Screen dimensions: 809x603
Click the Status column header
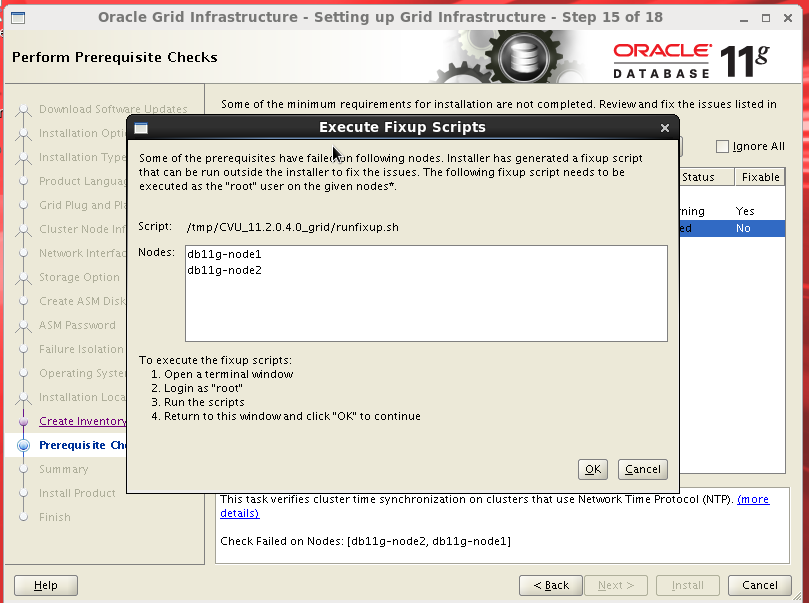(706, 177)
